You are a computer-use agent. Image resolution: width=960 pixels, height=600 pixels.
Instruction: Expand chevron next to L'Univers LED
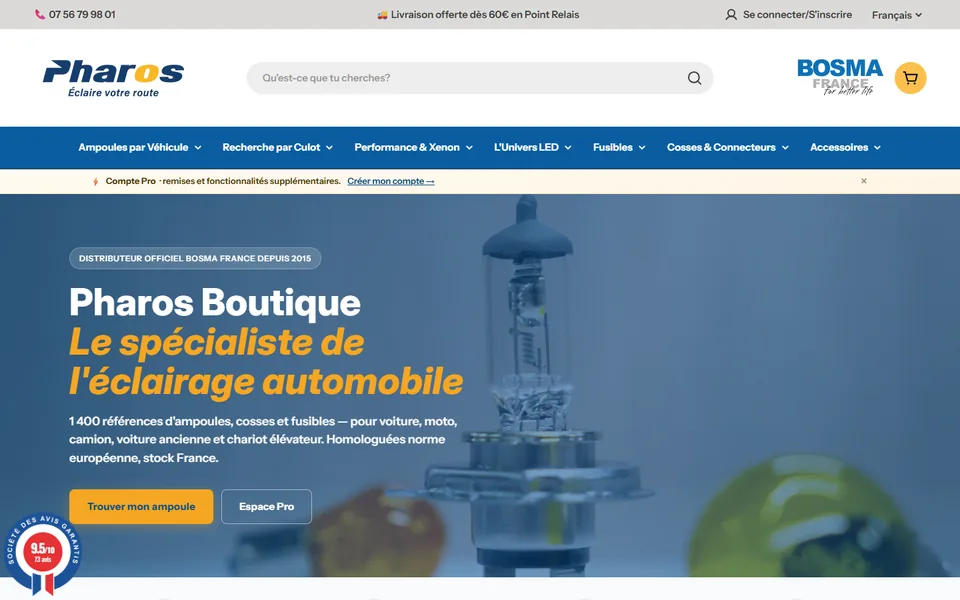point(568,148)
